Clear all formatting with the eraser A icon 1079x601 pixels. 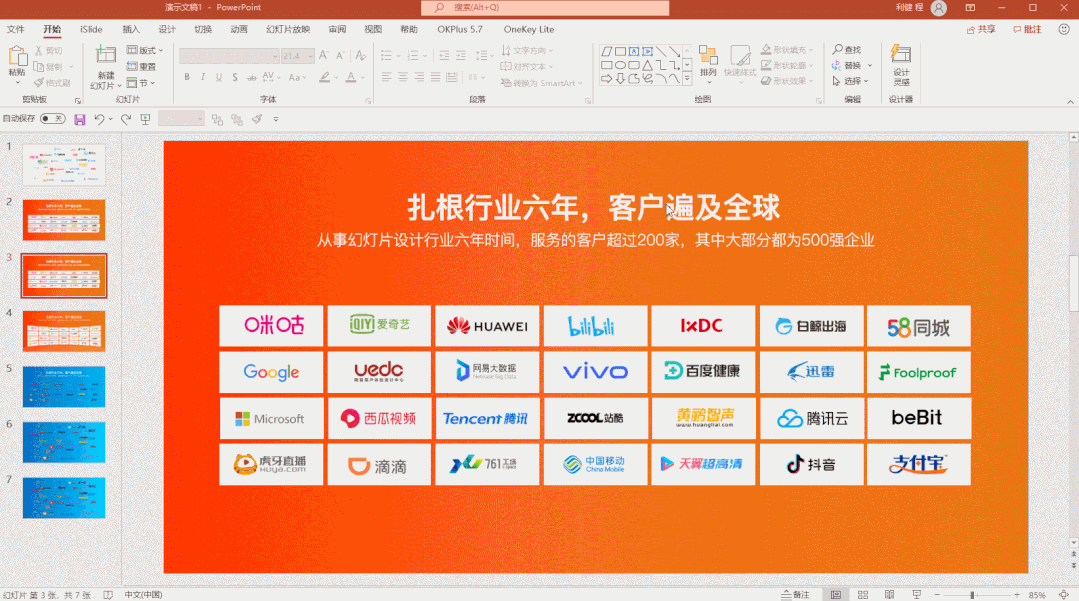[361, 55]
